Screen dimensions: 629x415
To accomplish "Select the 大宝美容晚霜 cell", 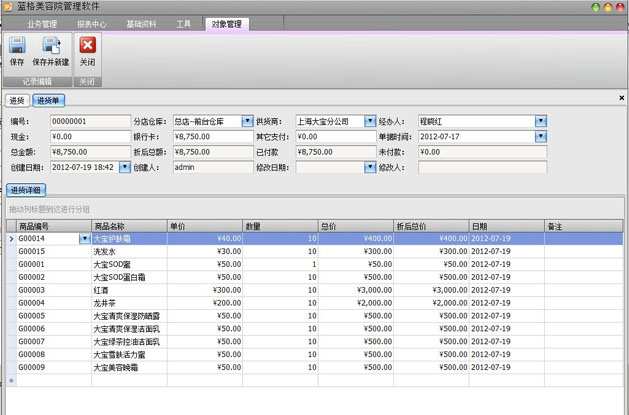I will pyautogui.click(x=129, y=367).
